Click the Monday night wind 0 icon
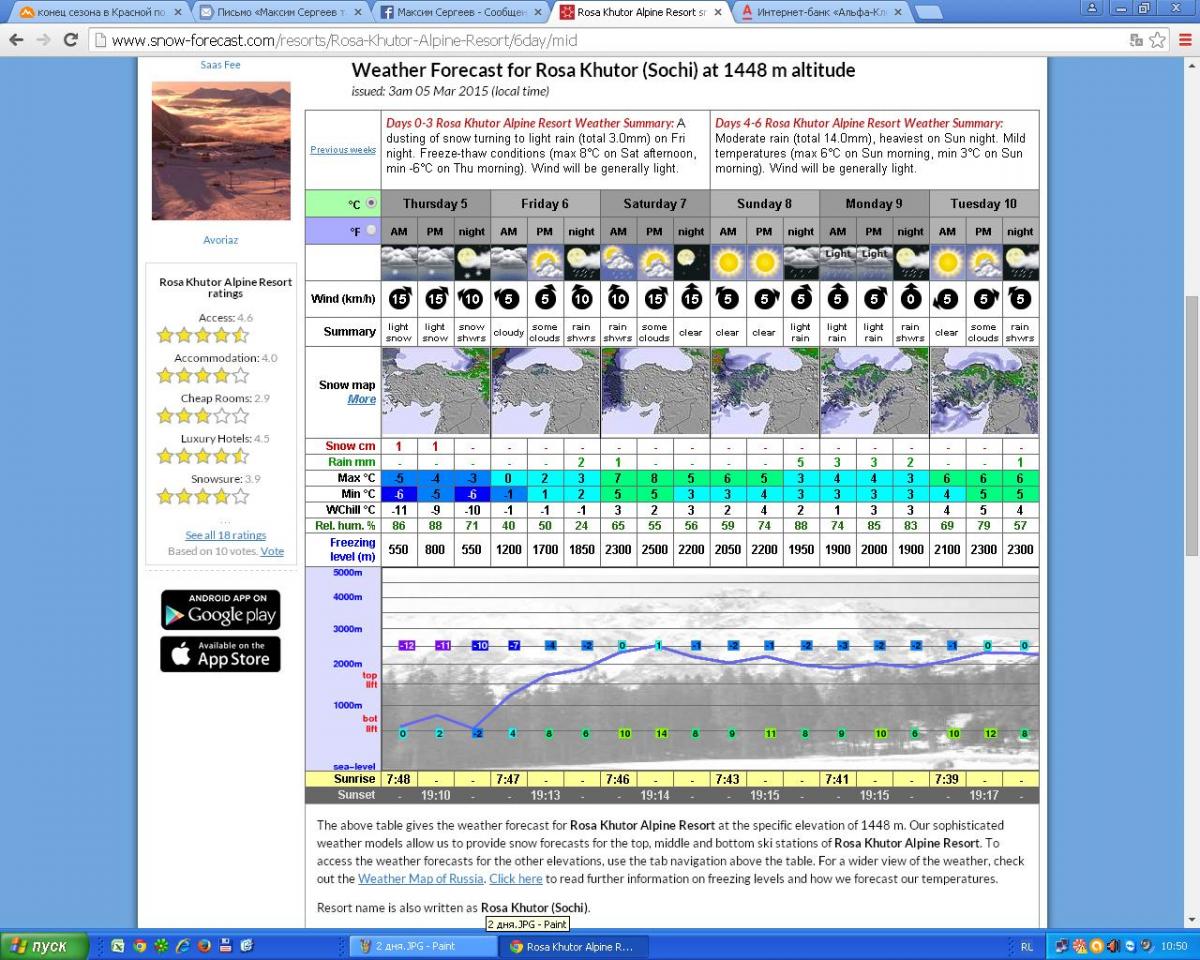The height and width of the screenshot is (960, 1200). [910, 299]
